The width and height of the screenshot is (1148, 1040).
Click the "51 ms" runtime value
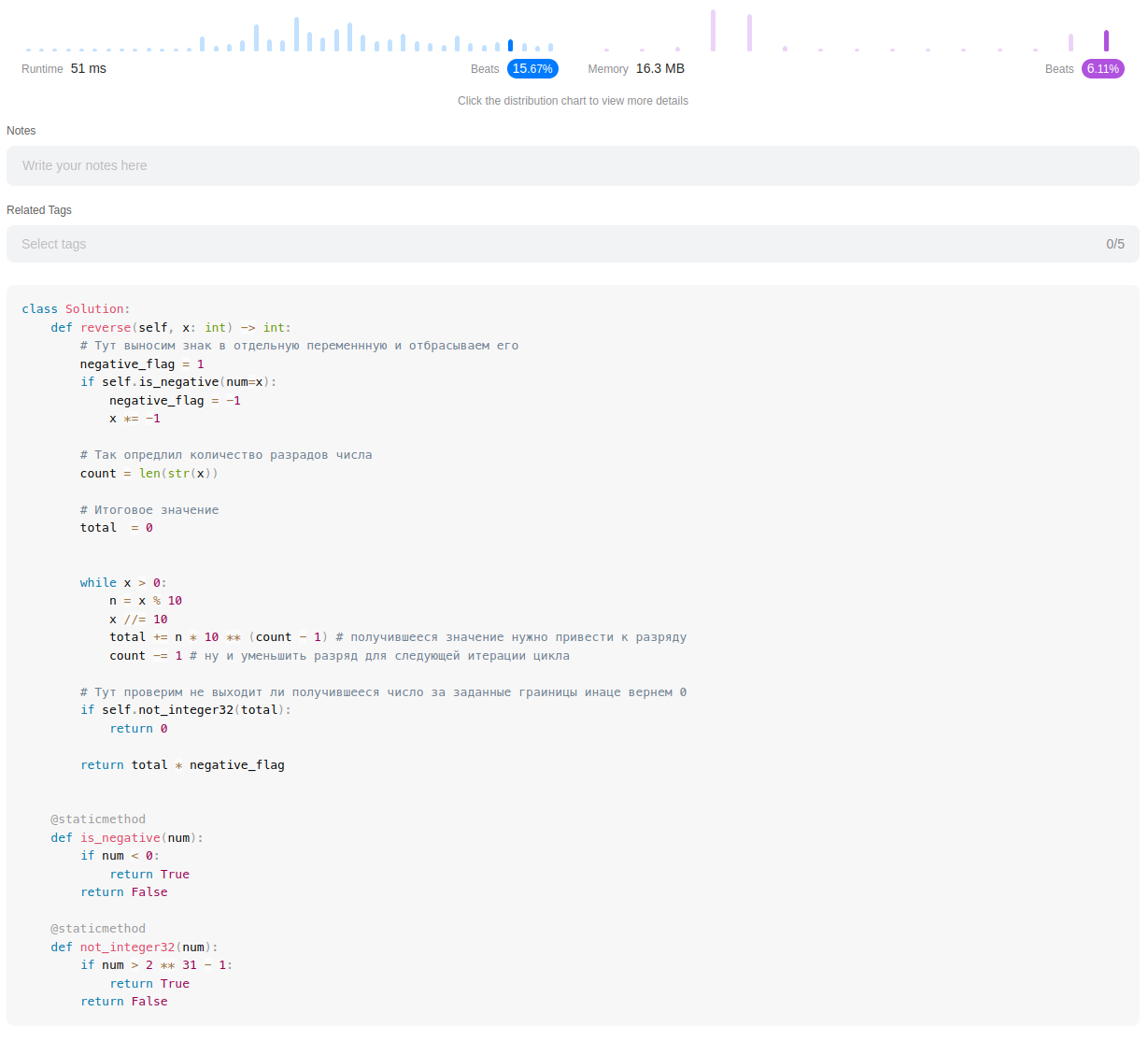(89, 68)
